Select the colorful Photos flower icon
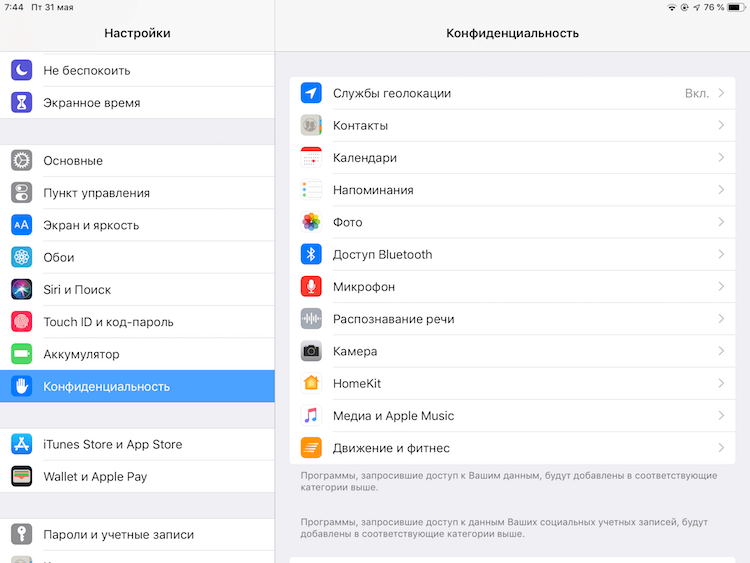The image size is (750, 563). (311, 222)
